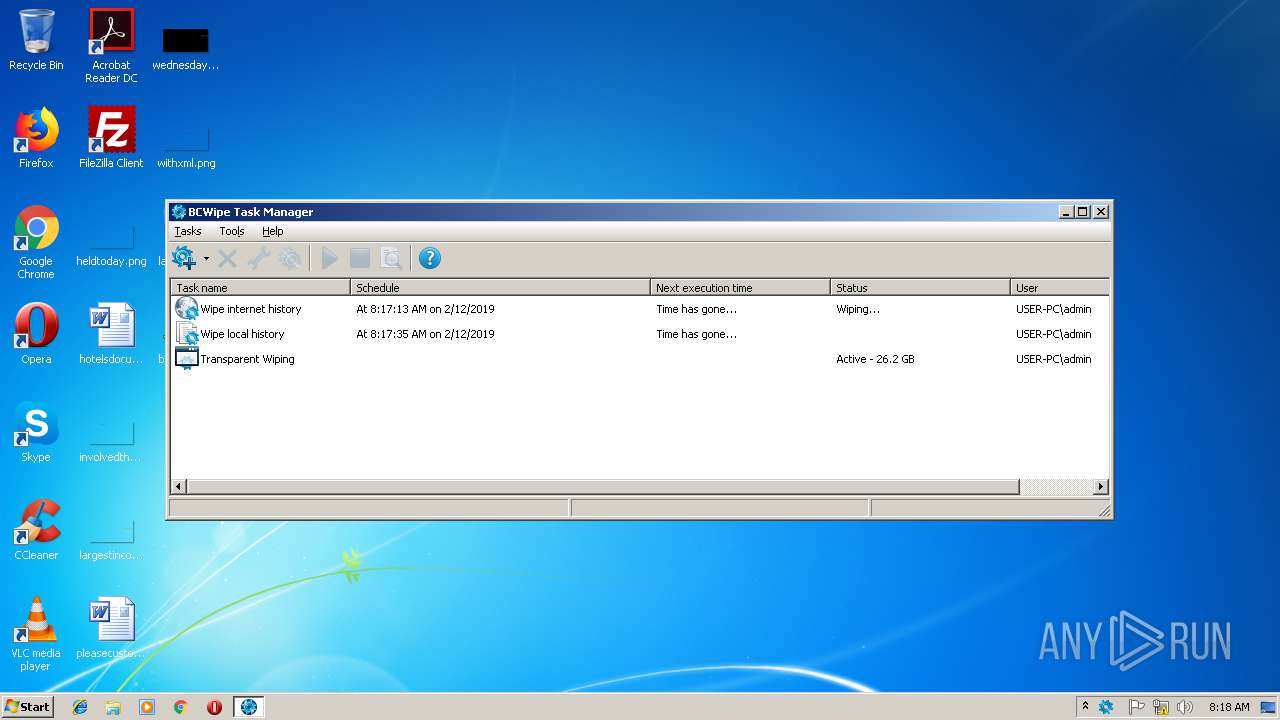Sort by the Task name column header

(261, 287)
